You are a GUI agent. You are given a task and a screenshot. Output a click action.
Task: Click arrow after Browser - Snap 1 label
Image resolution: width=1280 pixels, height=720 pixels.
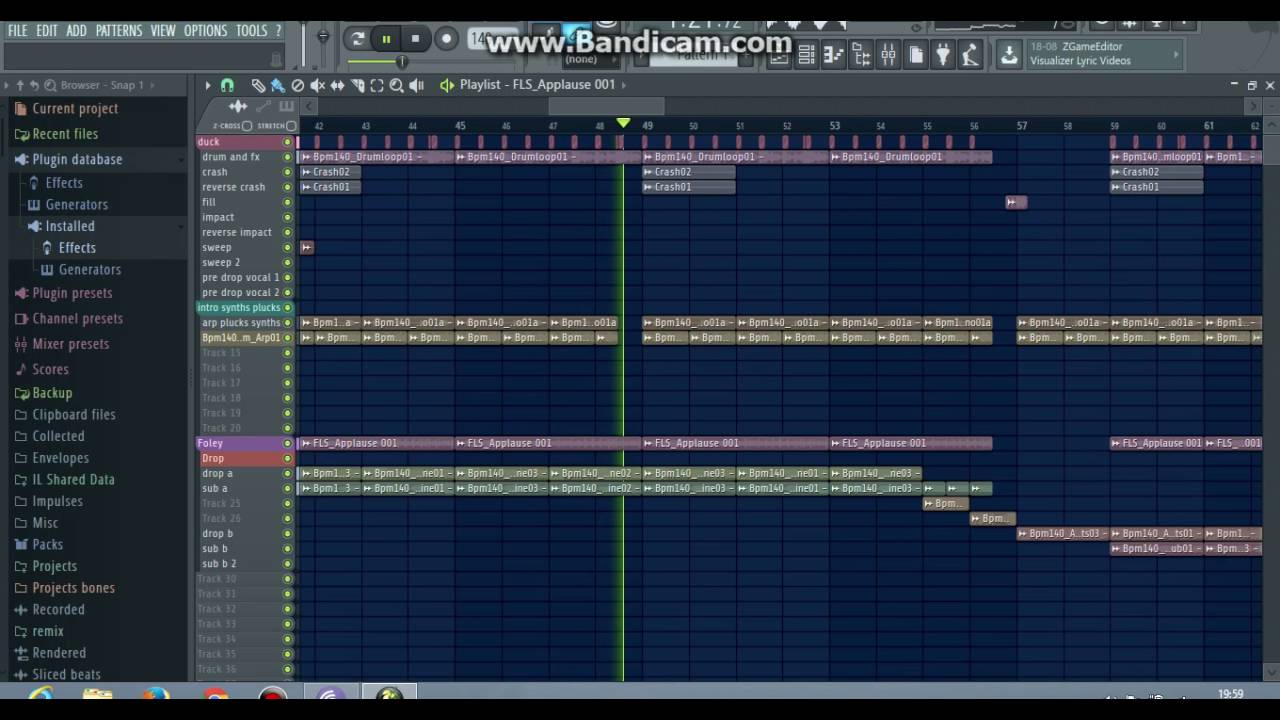154,85
